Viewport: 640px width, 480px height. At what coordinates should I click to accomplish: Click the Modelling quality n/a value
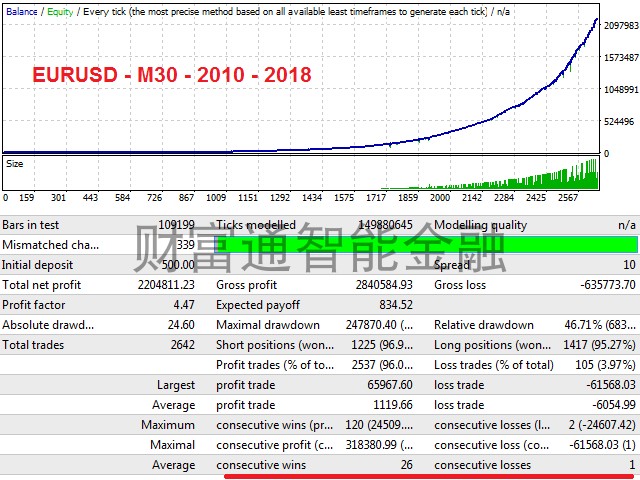click(x=627, y=225)
